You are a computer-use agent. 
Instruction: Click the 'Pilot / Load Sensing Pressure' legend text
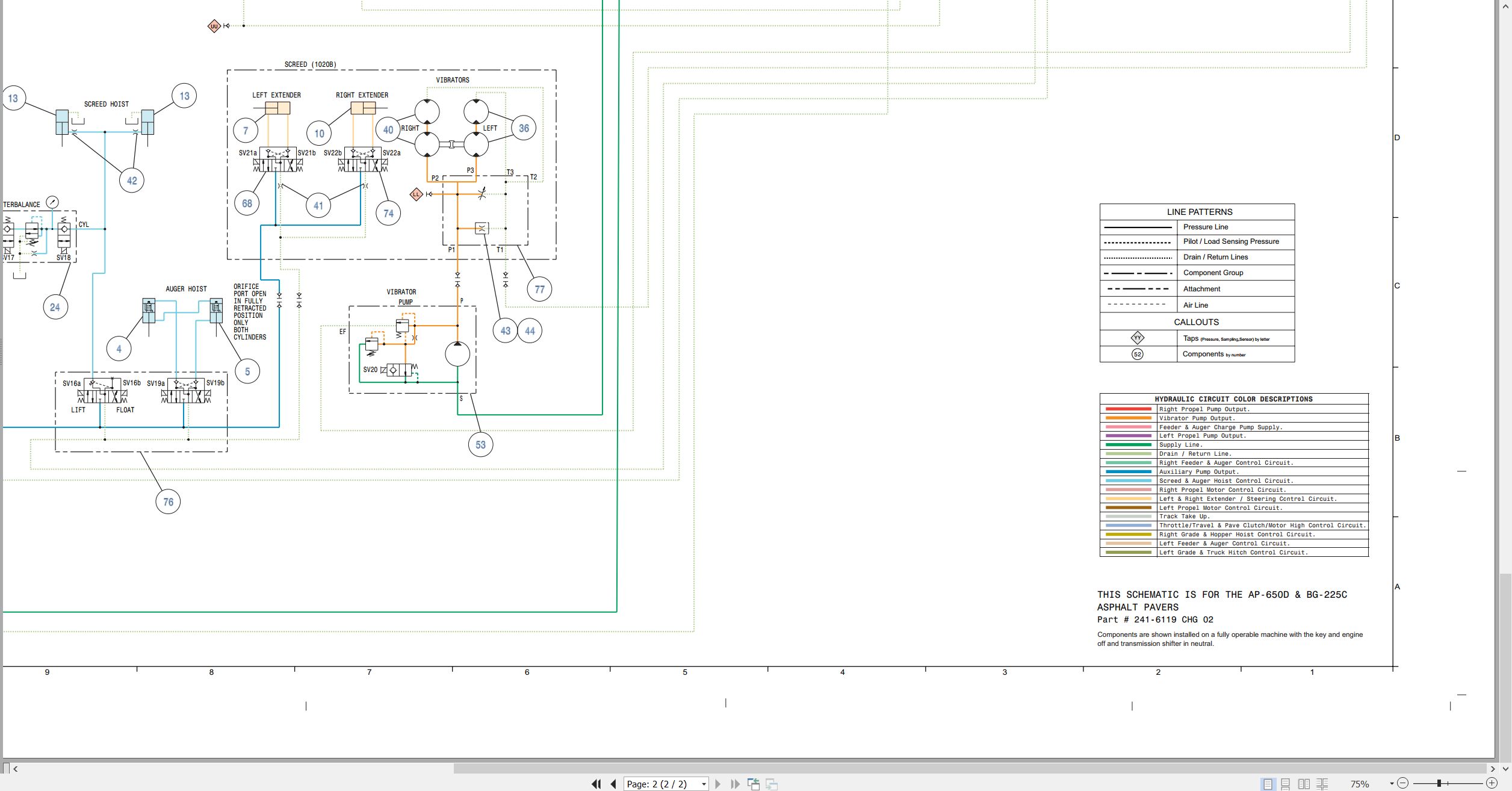coord(1231,241)
